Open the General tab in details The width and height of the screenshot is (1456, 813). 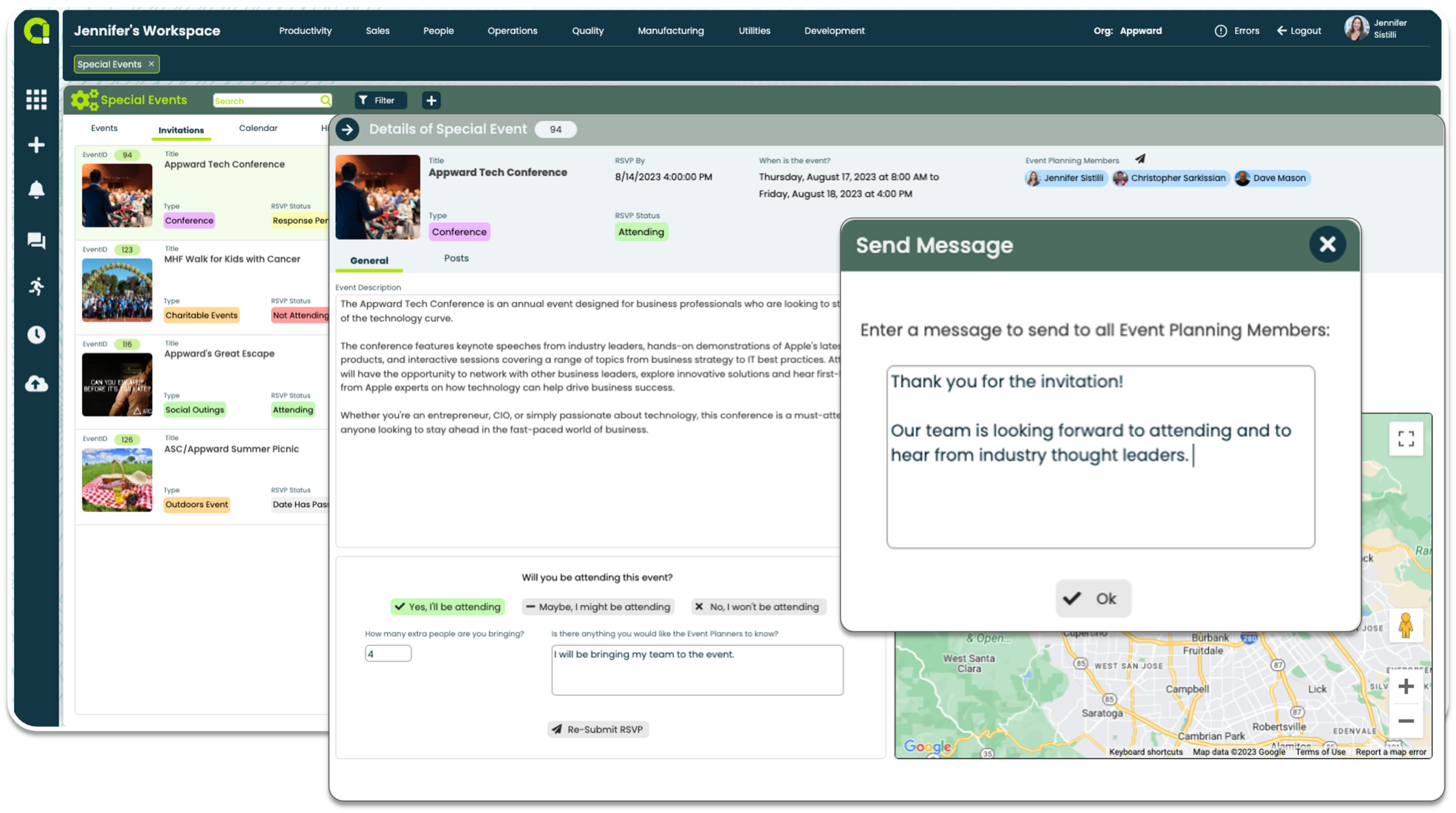pyautogui.click(x=369, y=260)
